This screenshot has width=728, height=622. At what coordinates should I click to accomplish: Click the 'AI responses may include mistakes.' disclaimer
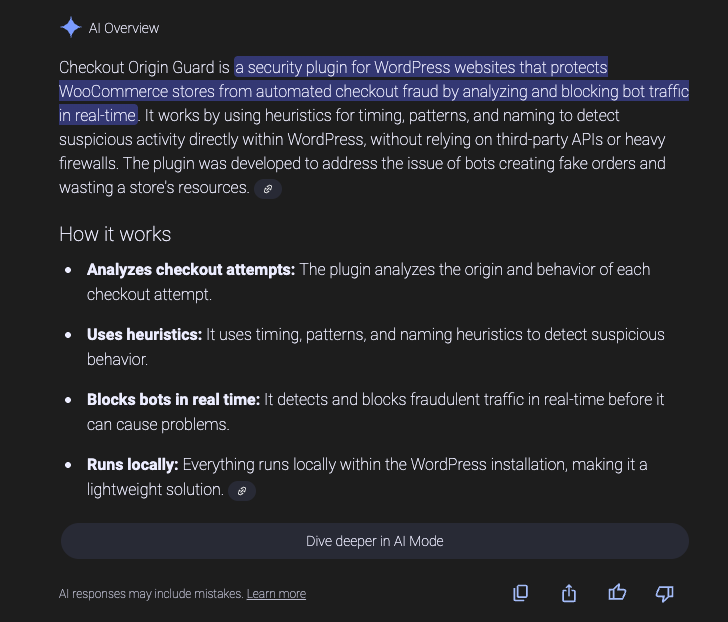point(151,594)
